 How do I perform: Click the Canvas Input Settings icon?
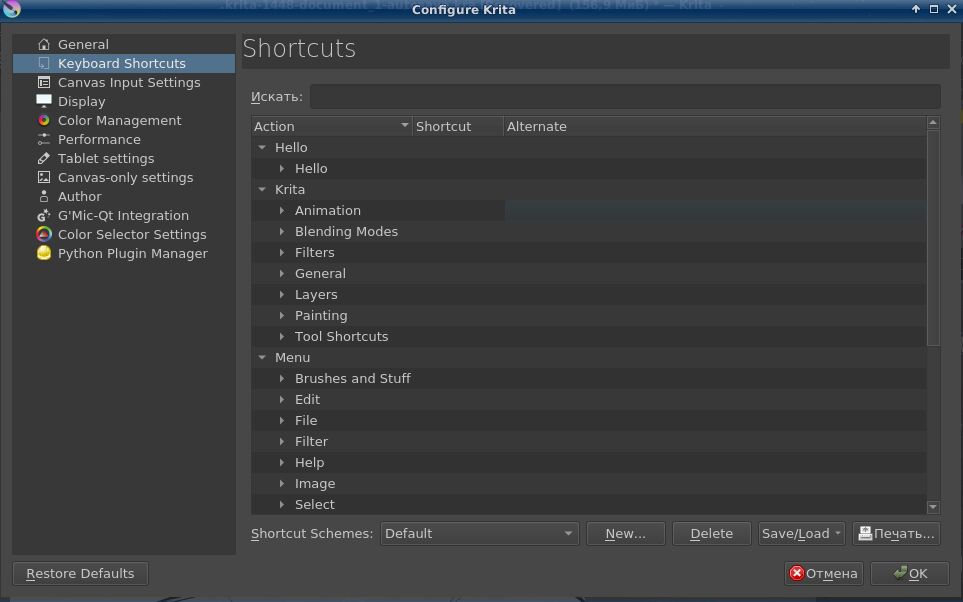click(44, 82)
